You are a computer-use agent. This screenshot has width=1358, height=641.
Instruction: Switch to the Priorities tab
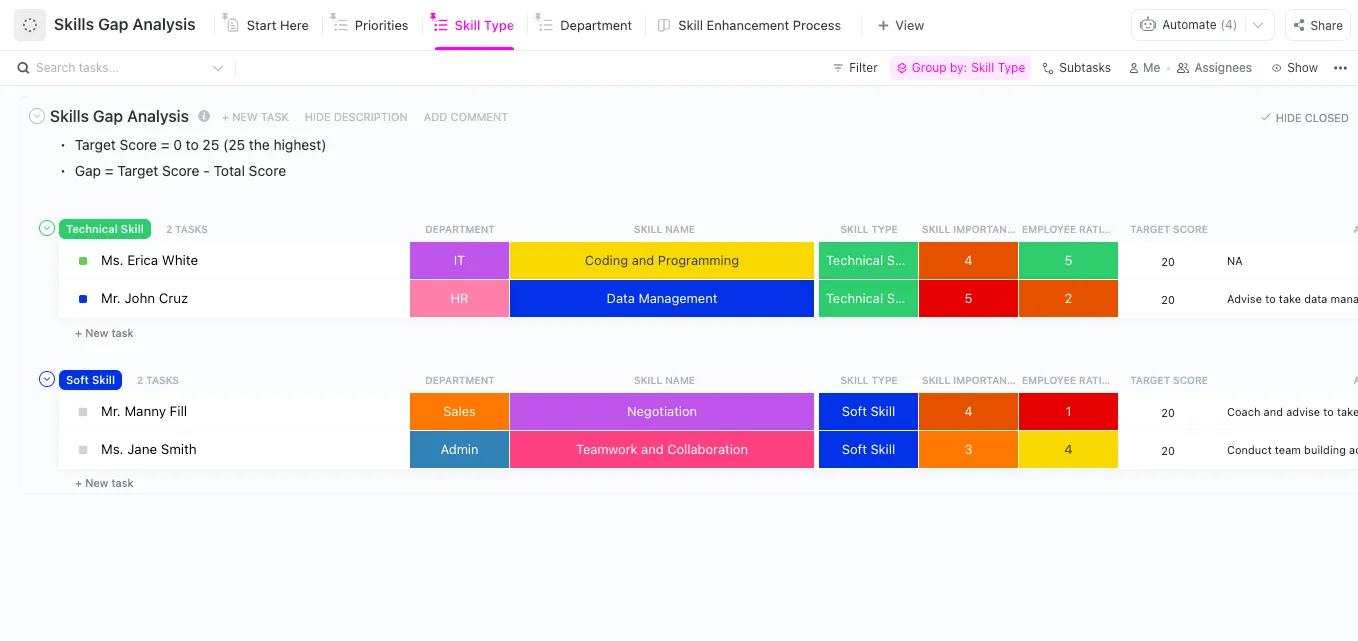tap(369, 25)
